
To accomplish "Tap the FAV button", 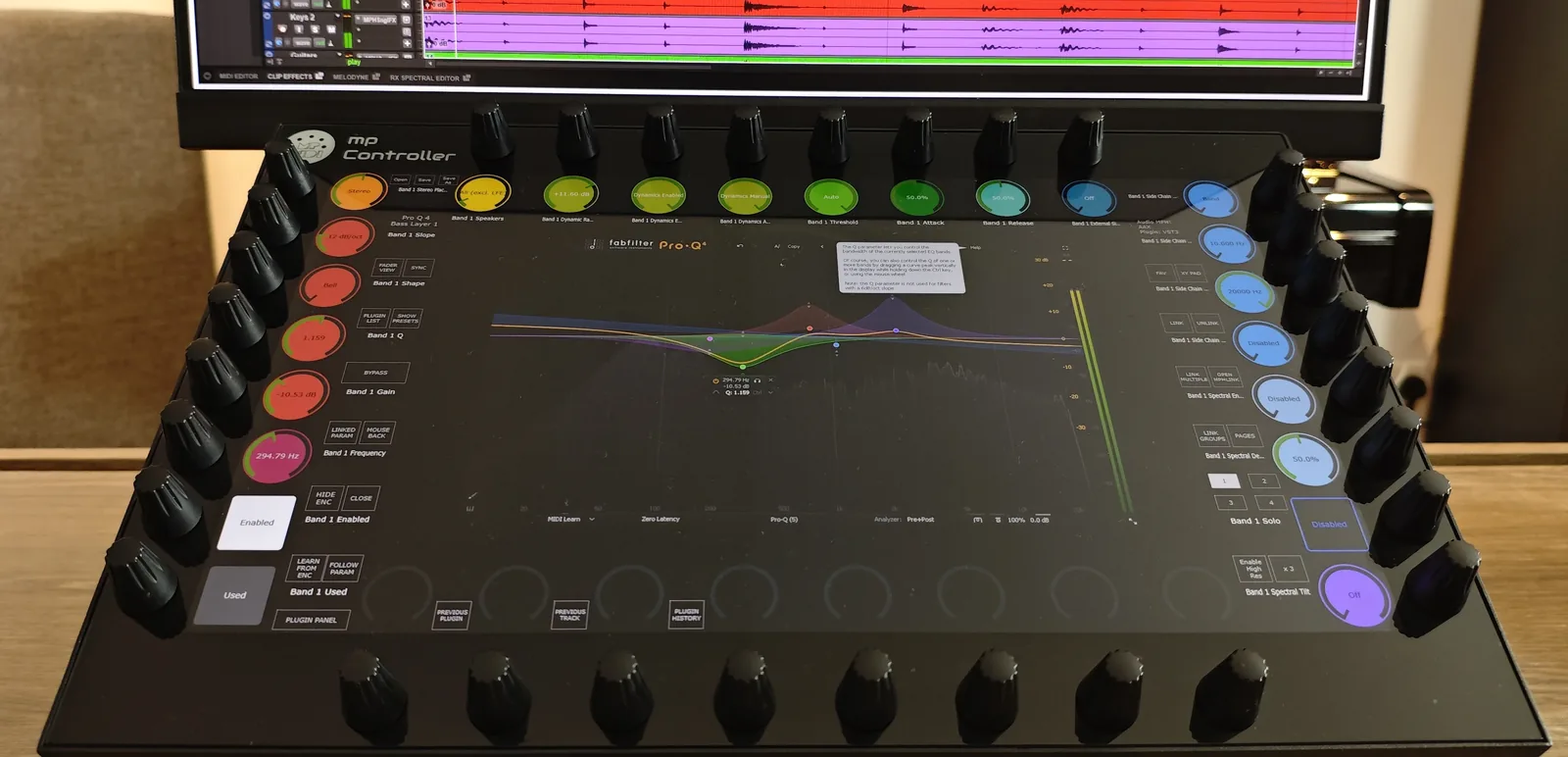I will point(1161,274).
